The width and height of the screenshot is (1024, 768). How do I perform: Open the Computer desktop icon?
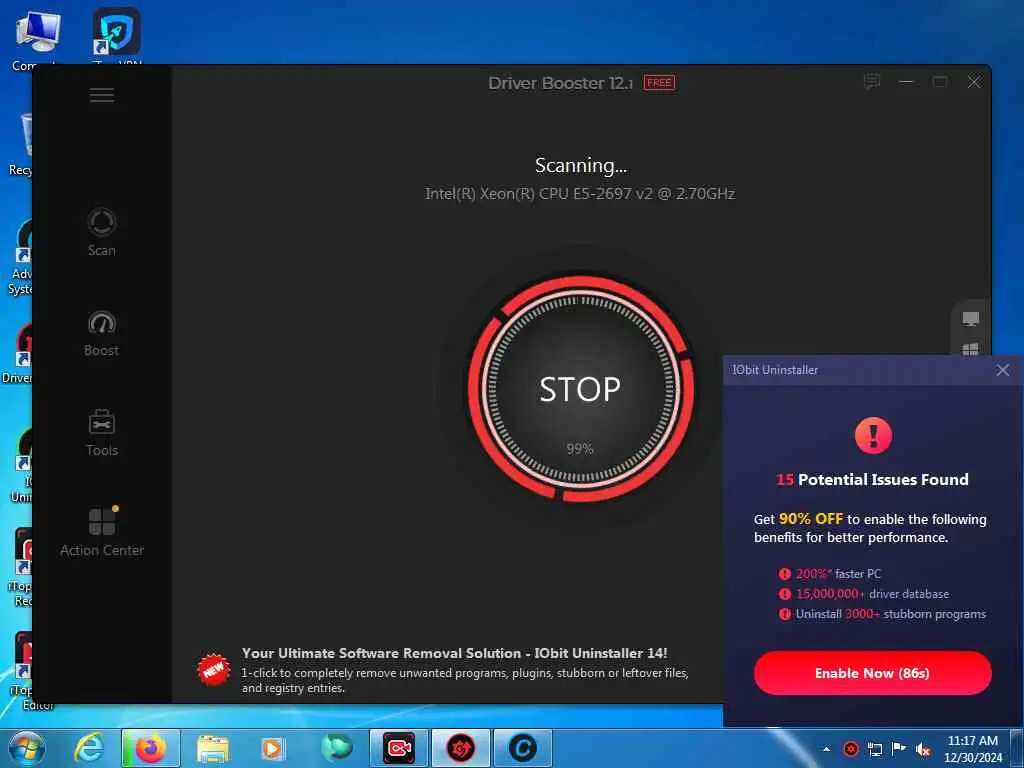point(37,39)
